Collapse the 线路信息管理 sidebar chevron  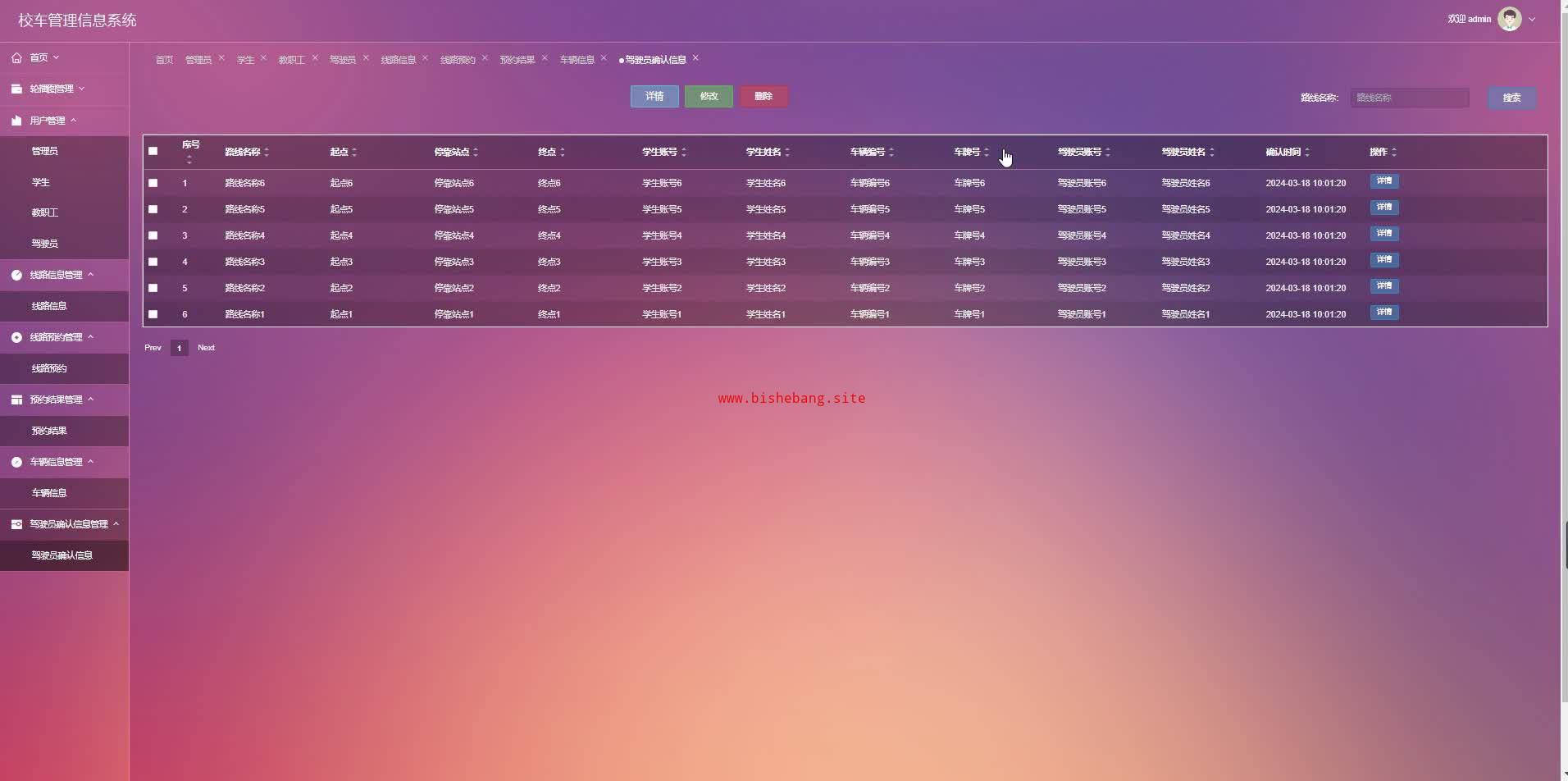pyautogui.click(x=90, y=275)
